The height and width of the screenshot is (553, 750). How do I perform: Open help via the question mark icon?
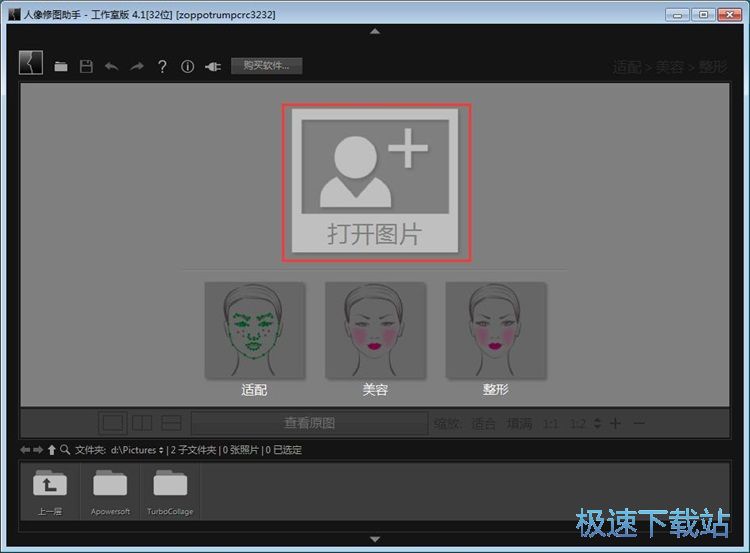(x=162, y=67)
